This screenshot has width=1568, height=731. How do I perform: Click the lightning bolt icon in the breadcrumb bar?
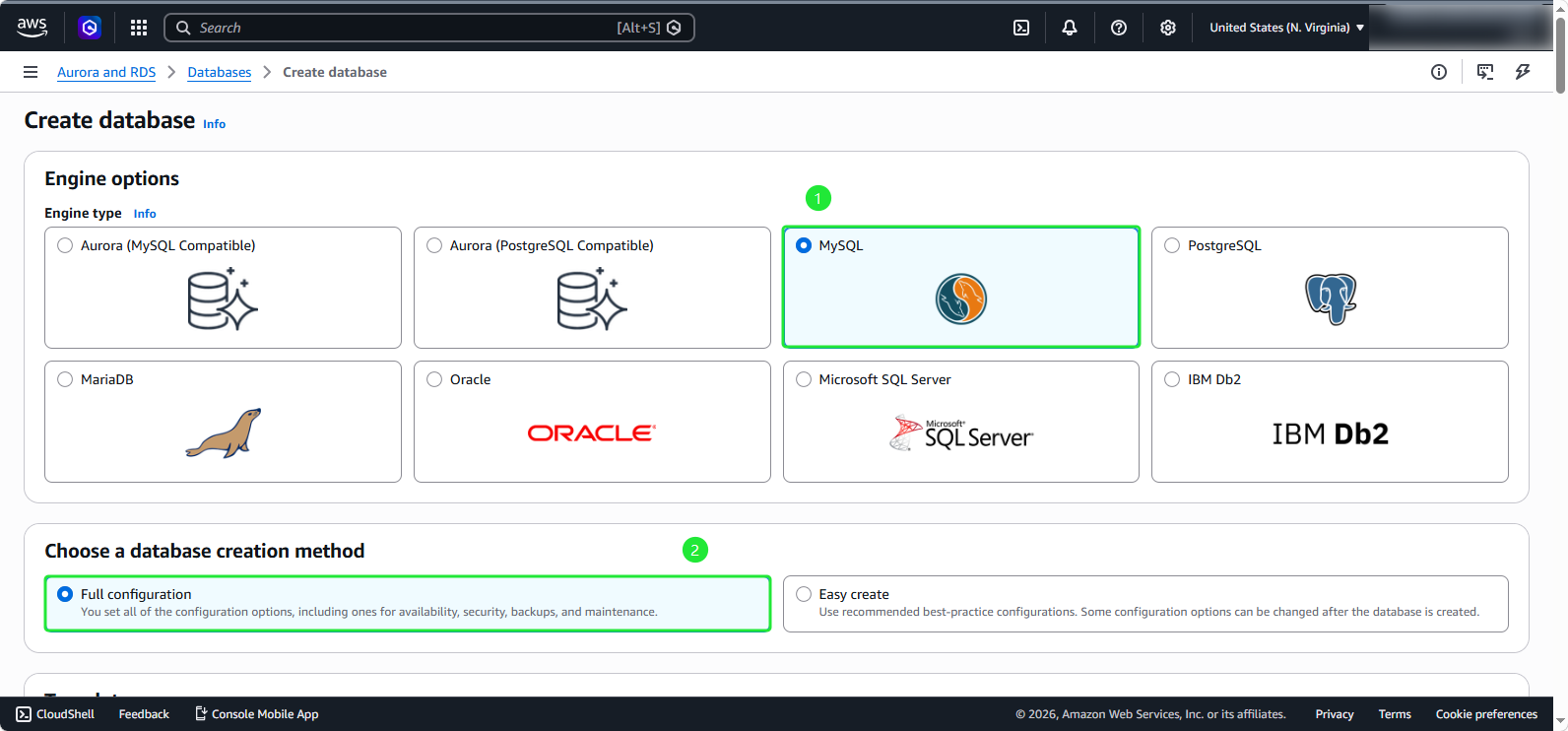[1523, 72]
